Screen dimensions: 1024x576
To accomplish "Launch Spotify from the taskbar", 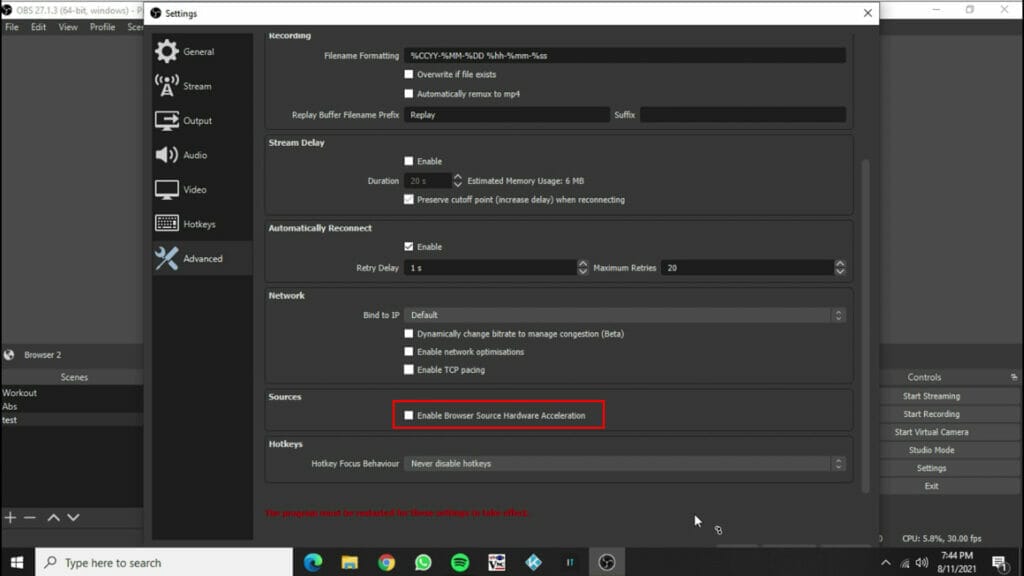I will pos(459,562).
